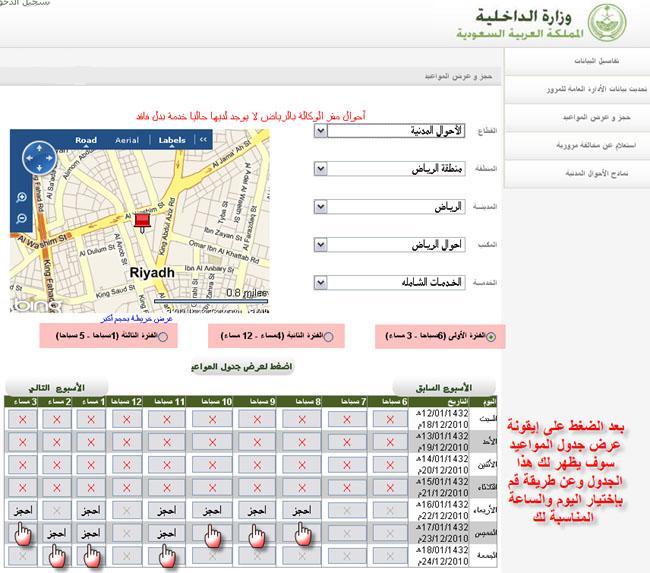650x573 pixels.
Task: Zoom in on the Riyadh map
Action: click(x=22, y=198)
